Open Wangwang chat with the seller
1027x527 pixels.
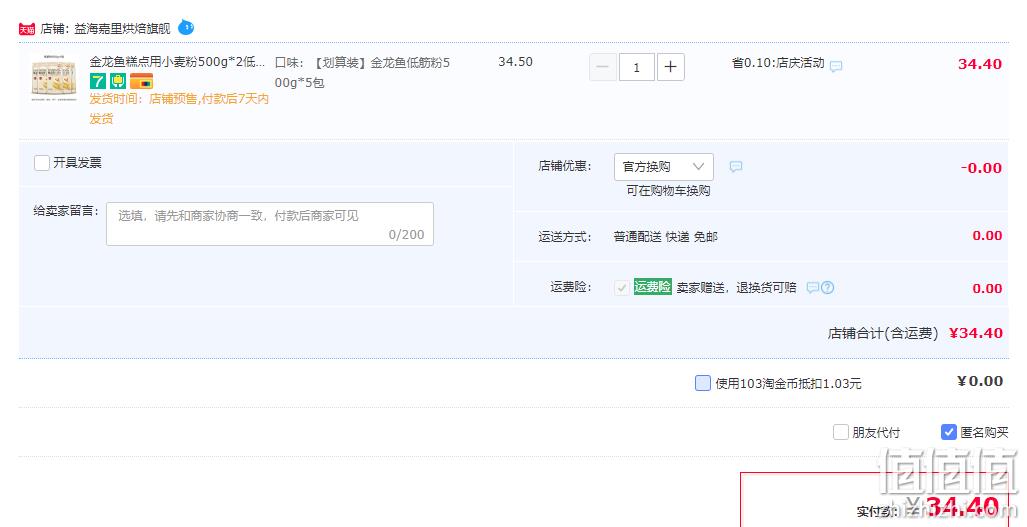click(186, 27)
